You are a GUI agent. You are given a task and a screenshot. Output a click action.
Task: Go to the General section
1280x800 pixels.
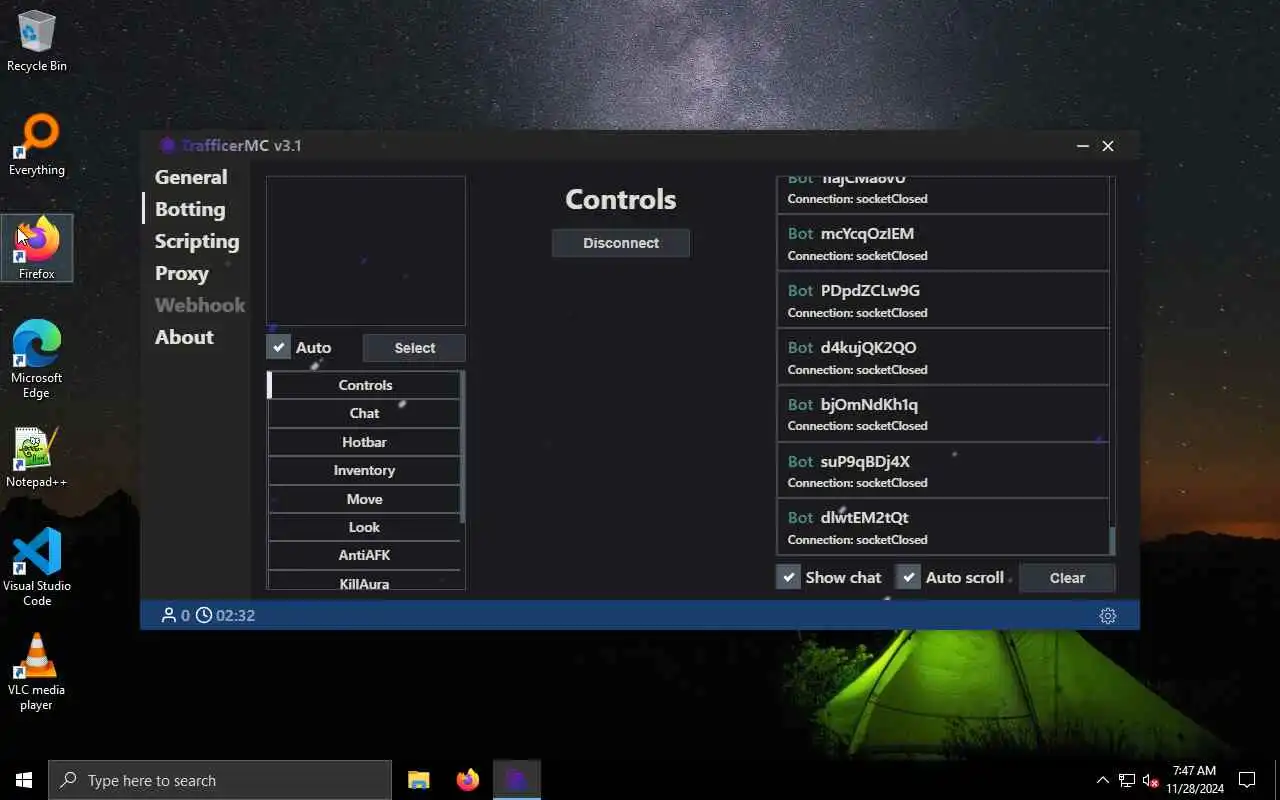(x=191, y=177)
